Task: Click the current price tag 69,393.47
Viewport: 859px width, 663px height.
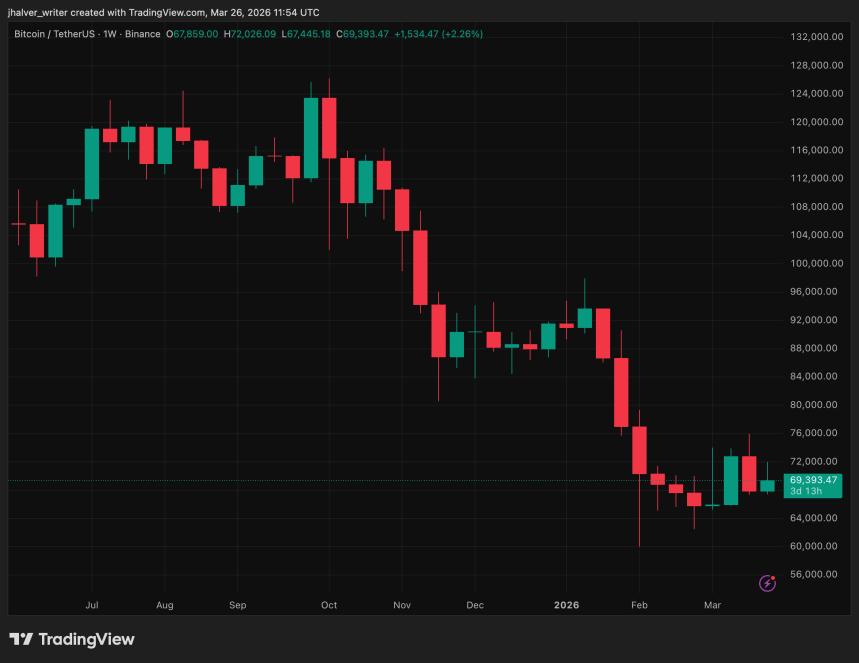Action: [814, 480]
